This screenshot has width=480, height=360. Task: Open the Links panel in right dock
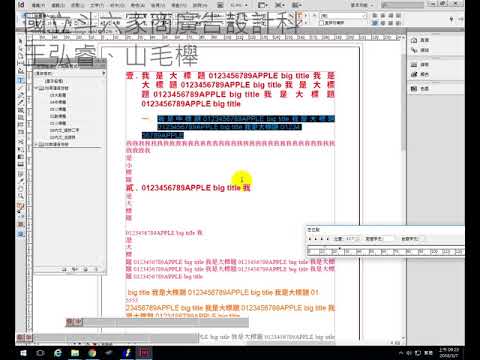click(x=420, y=50)
